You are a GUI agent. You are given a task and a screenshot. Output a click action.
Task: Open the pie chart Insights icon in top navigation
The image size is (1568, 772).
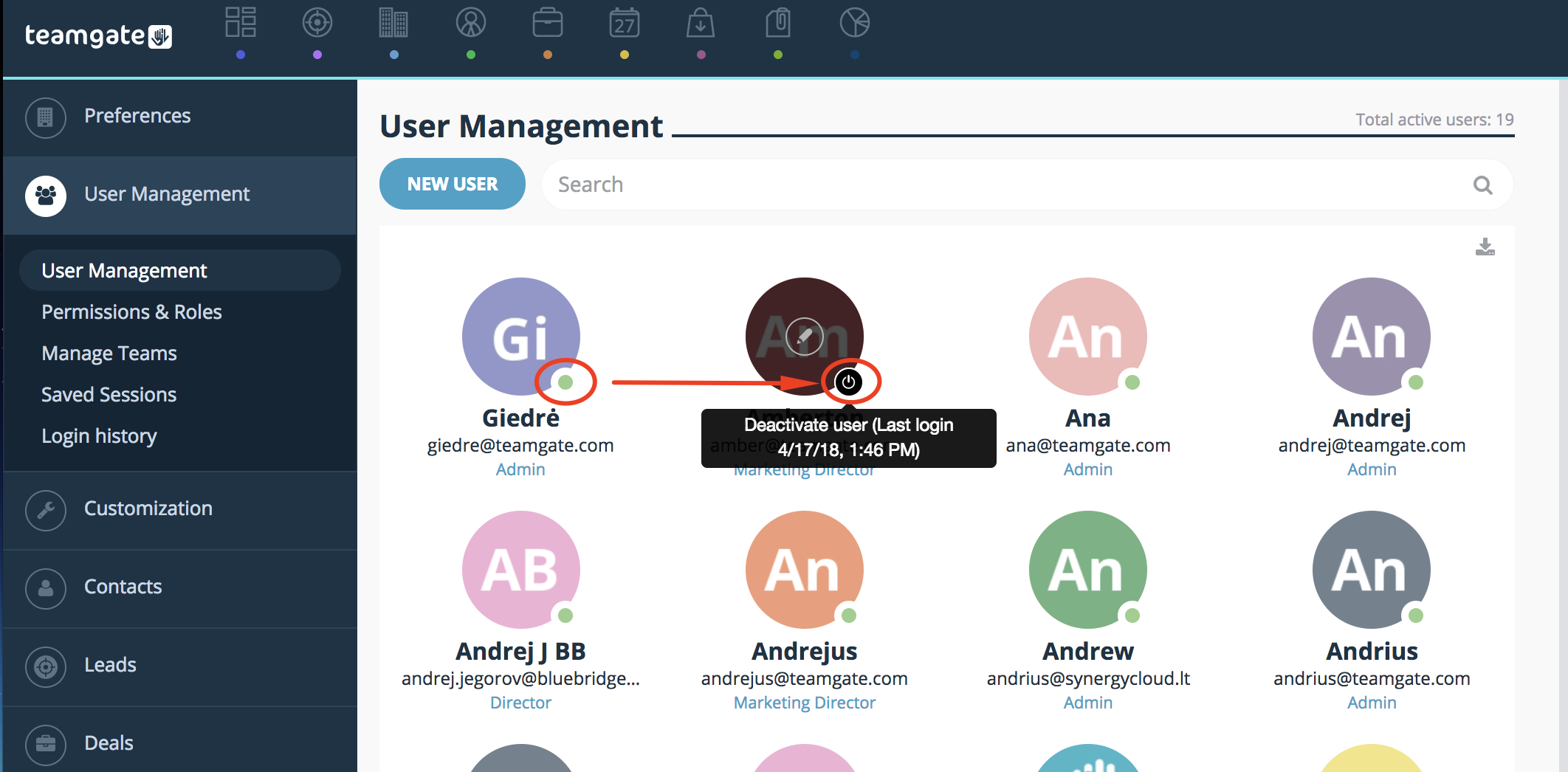tap(855, 23)
